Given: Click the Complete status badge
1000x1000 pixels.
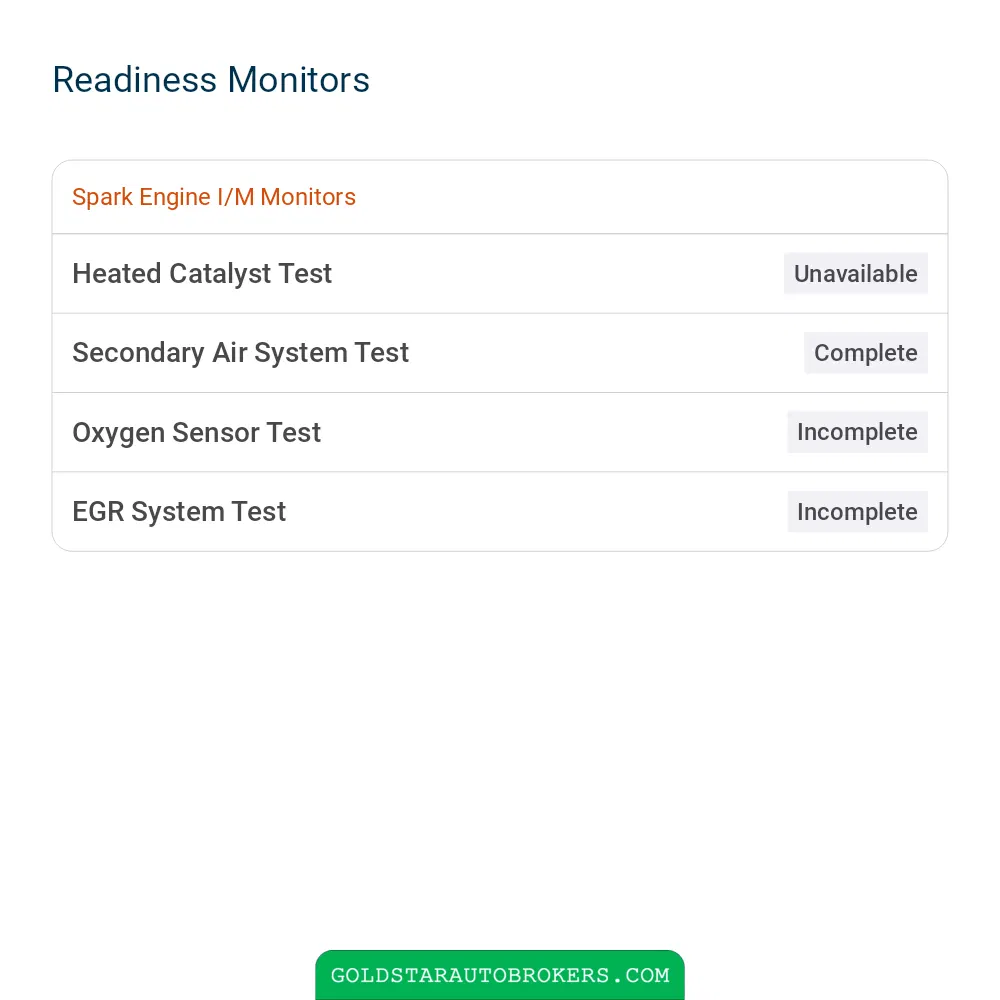Looking at the screenshot, I should [x=865, y=353].
